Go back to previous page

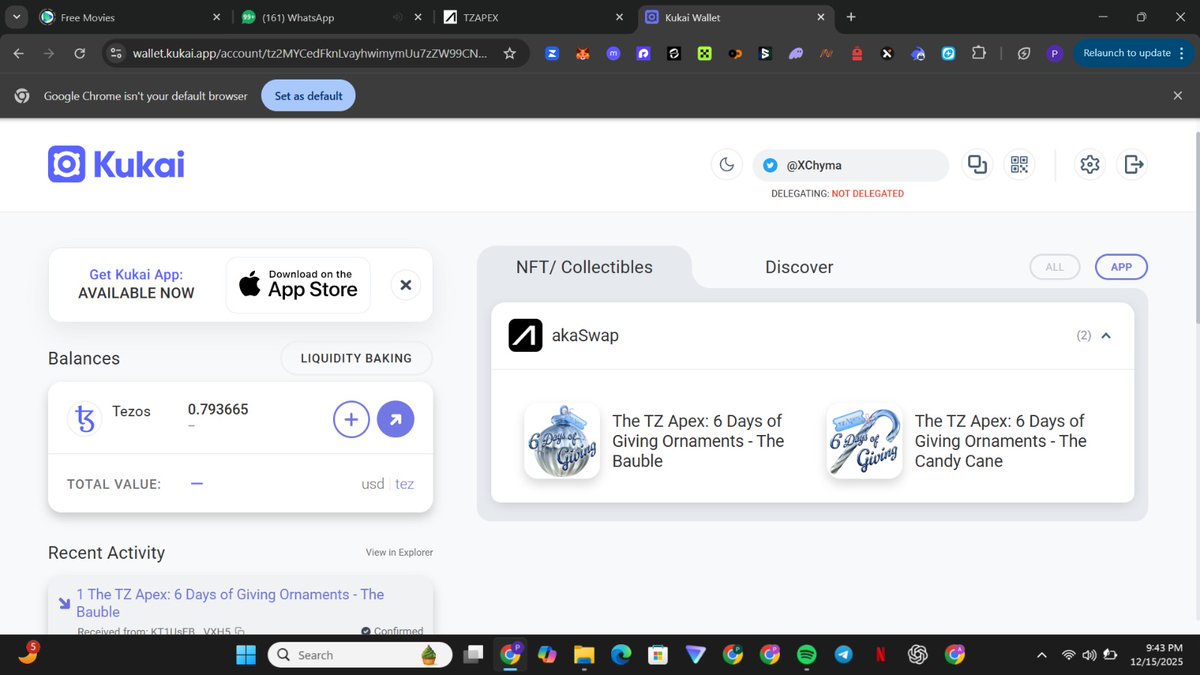coord(18,53)
